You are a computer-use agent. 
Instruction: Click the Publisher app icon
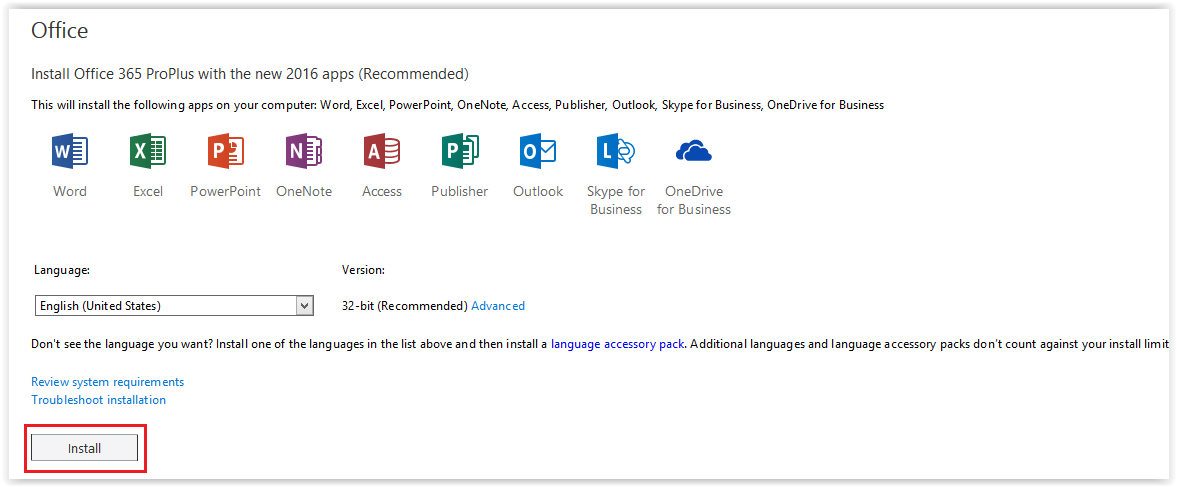460,153
